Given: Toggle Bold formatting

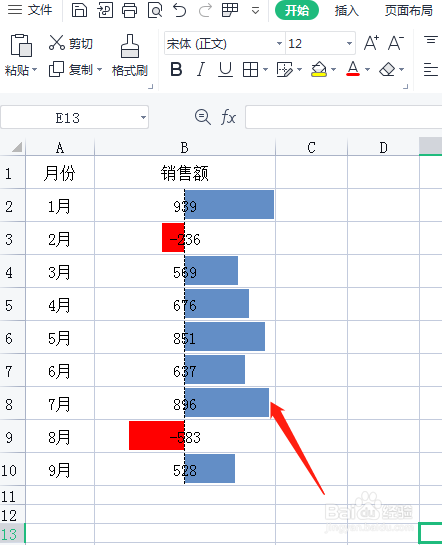Looking at the screenshot, I should coord(176,69).
